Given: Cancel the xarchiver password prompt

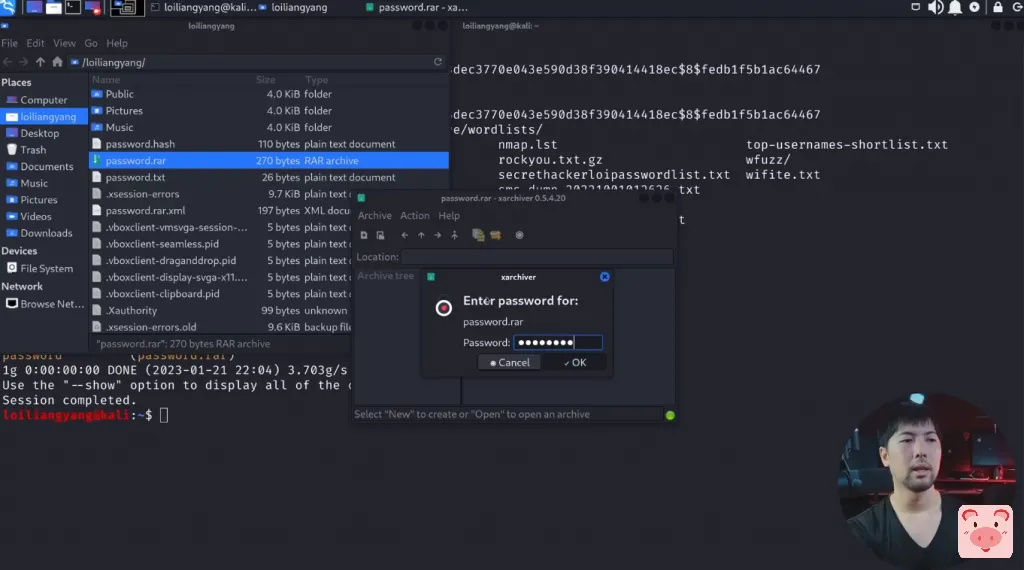Looking at the screenshot, I should click(x=509, y=362).
